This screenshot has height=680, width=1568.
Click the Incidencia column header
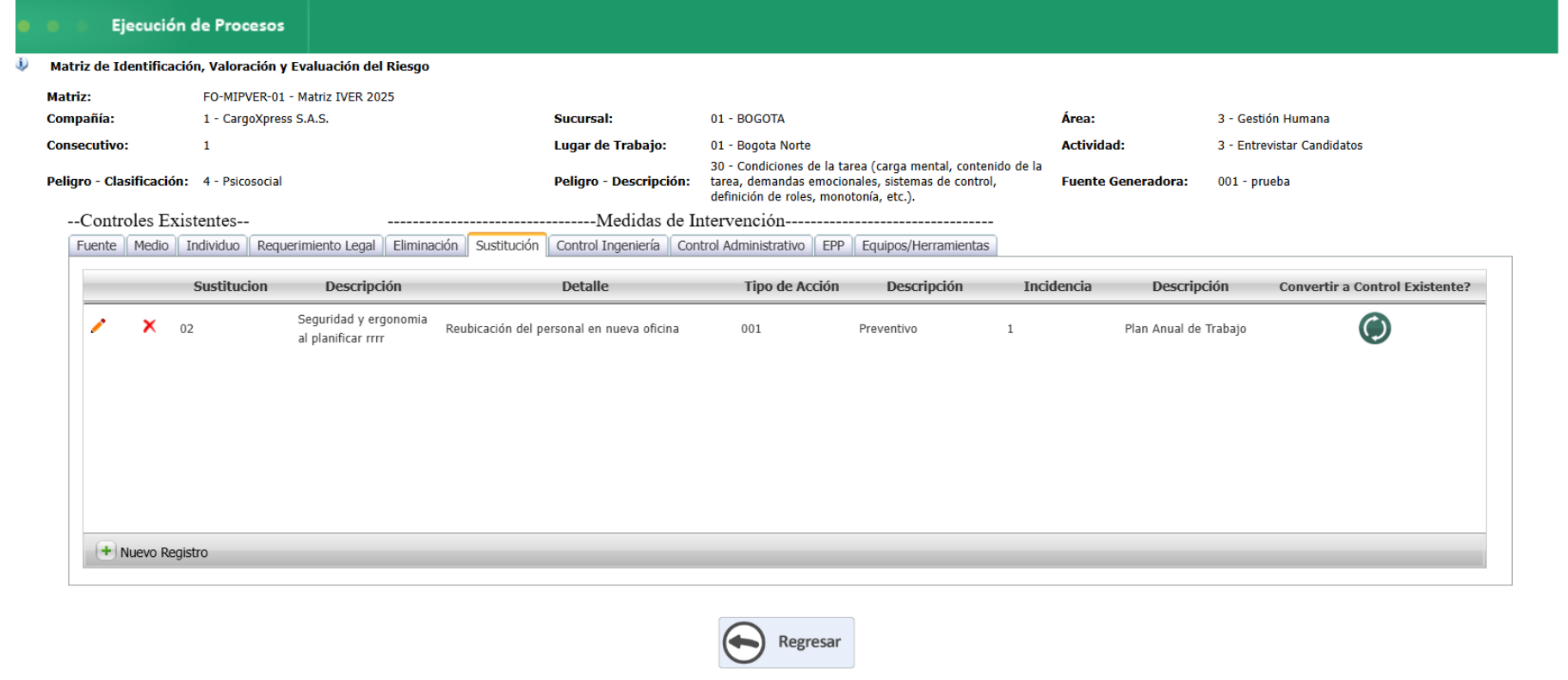[x=1058, y=287]
